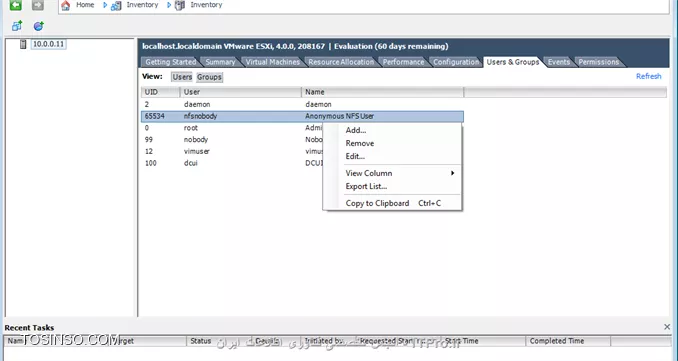Image resolution: width=678 pixels, height=361 pixels.
Task: Toggle the Groups view button
Action: [209, 77]
